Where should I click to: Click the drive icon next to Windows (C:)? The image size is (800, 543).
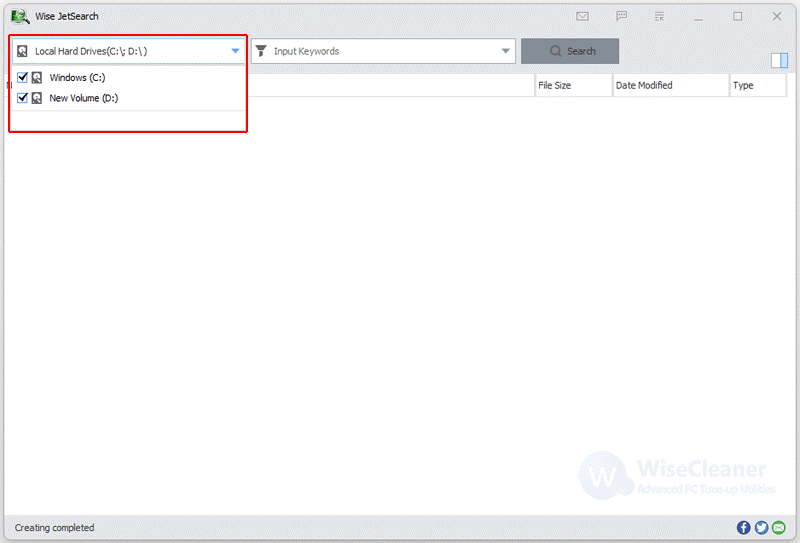coord(37,78)
